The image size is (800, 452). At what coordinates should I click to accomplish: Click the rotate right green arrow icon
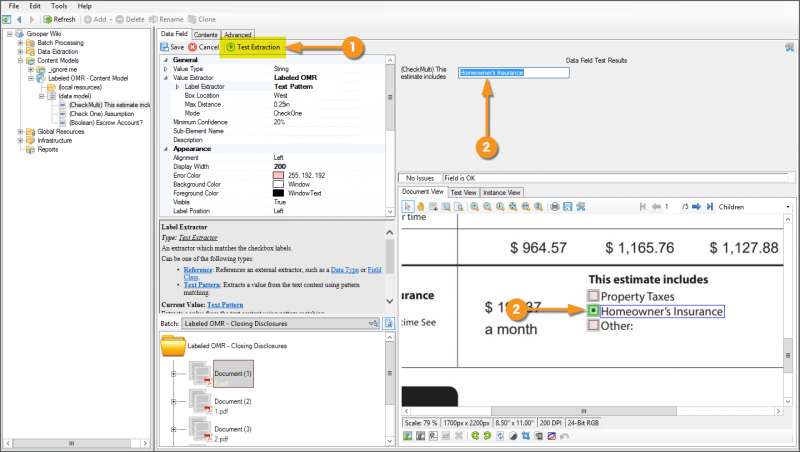coord(487,436)
